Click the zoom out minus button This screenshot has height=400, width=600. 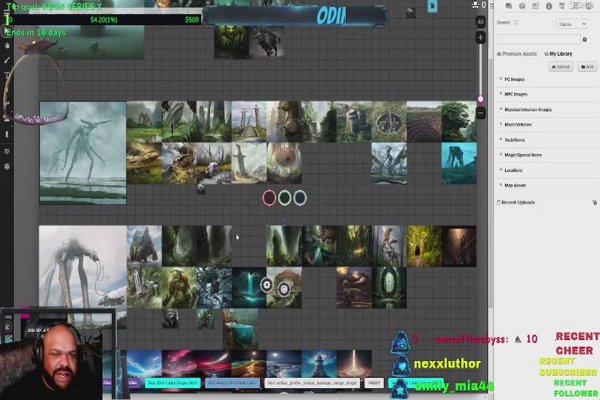pyautogui.click(x=481, y=113)
